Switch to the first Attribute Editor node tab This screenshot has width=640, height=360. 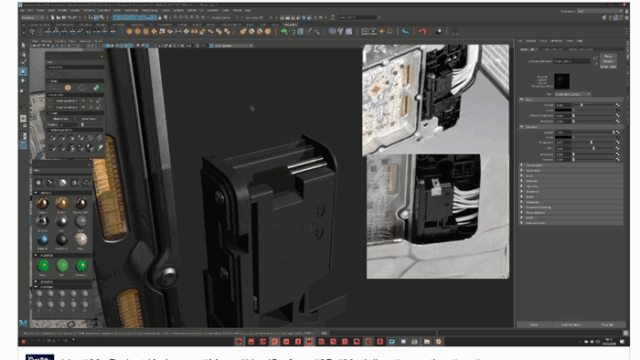pos(528,49)
